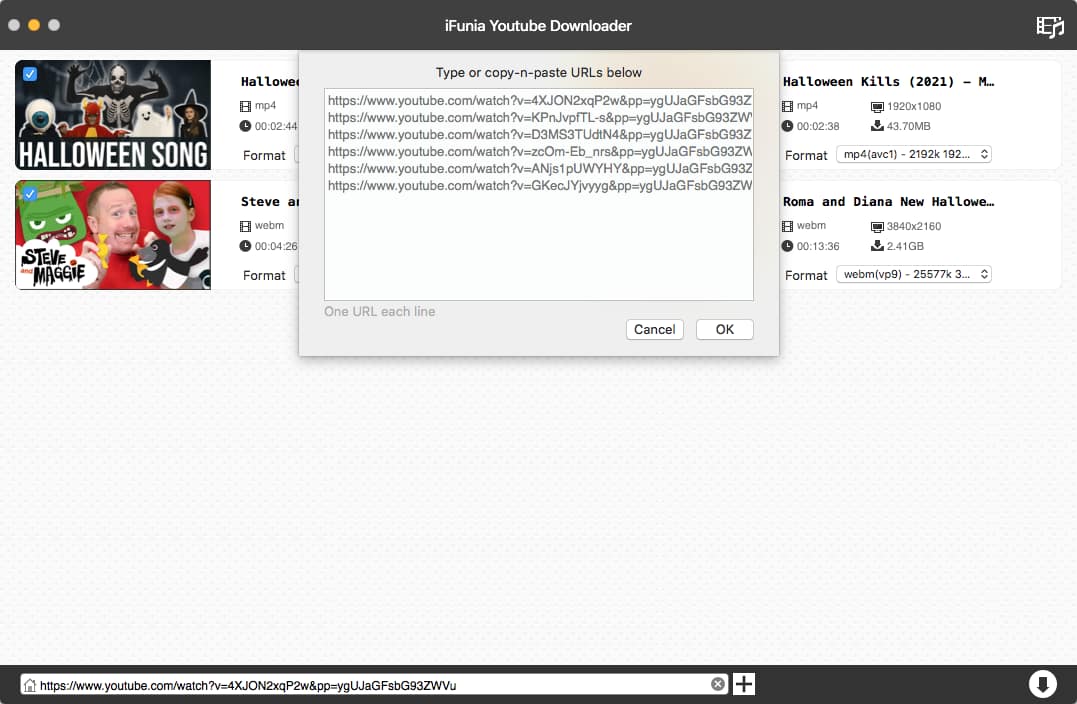Screen dimensions: 1077x704
Task: Click the plus icon to add URL
Action: (744, 684)
